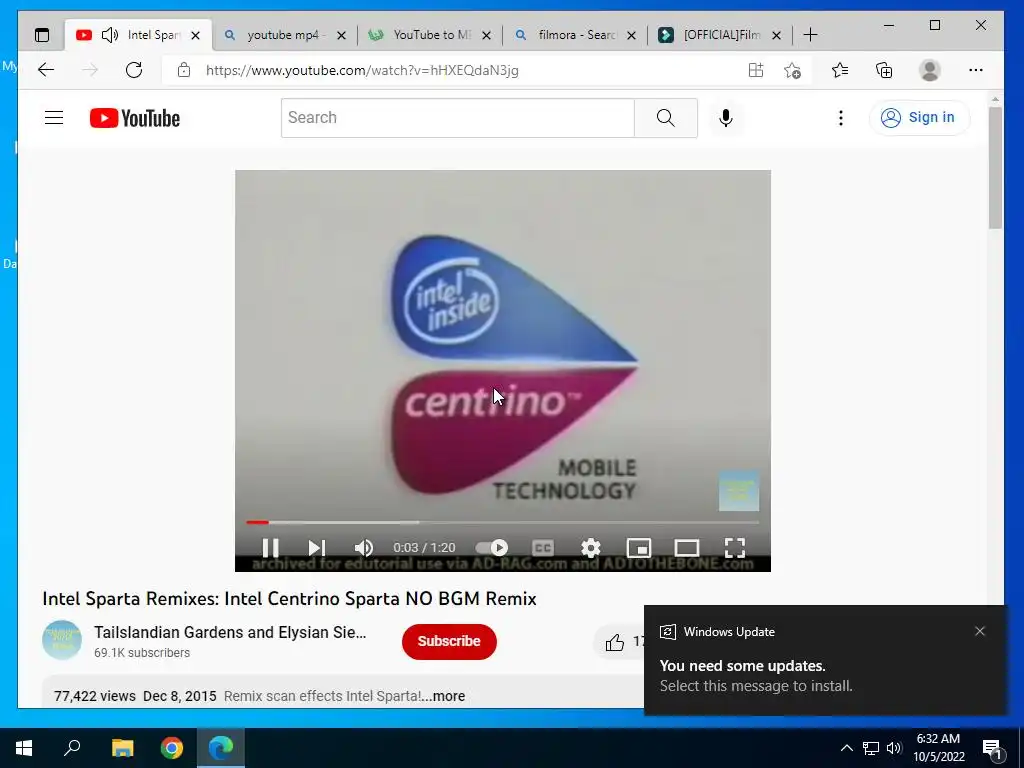Add this page to favorites

click(x=792, y=70)
